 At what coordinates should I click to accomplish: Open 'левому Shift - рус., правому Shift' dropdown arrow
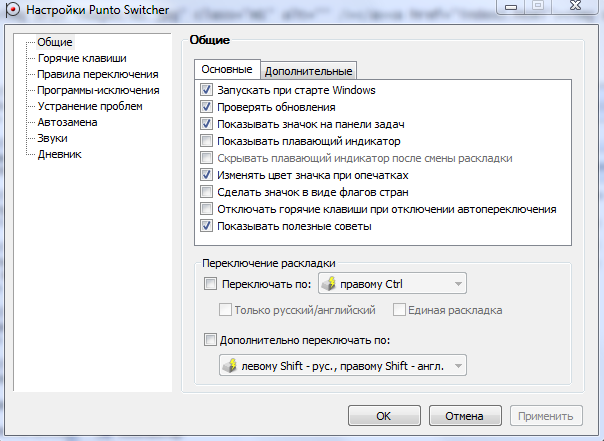point(458,366)
